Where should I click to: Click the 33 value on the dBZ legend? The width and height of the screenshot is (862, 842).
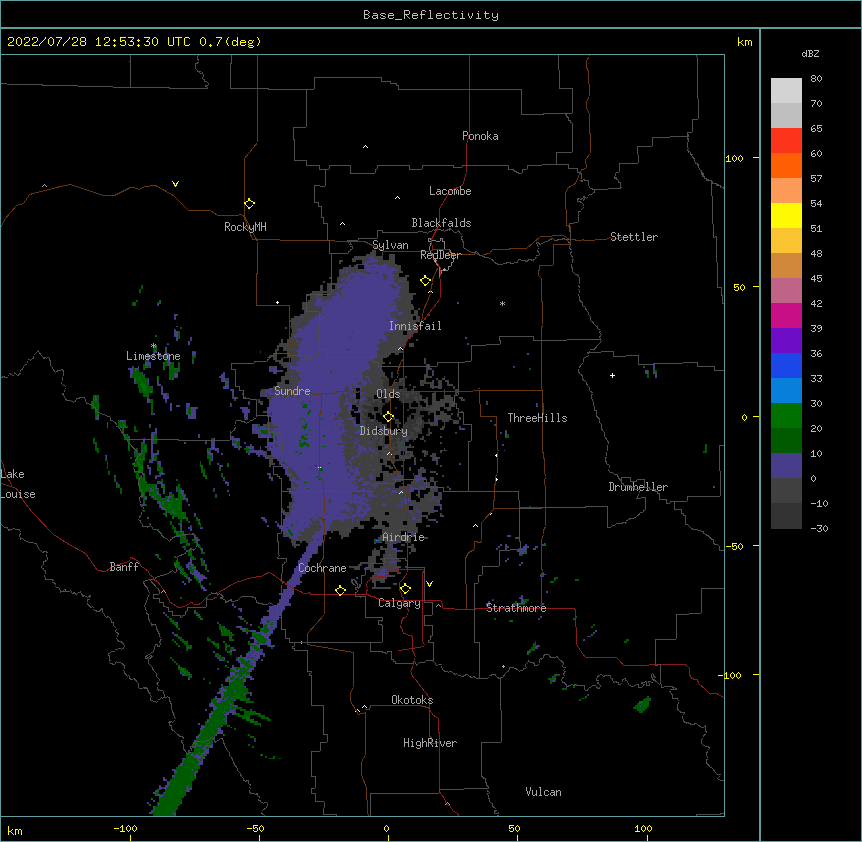coord(816,379)
